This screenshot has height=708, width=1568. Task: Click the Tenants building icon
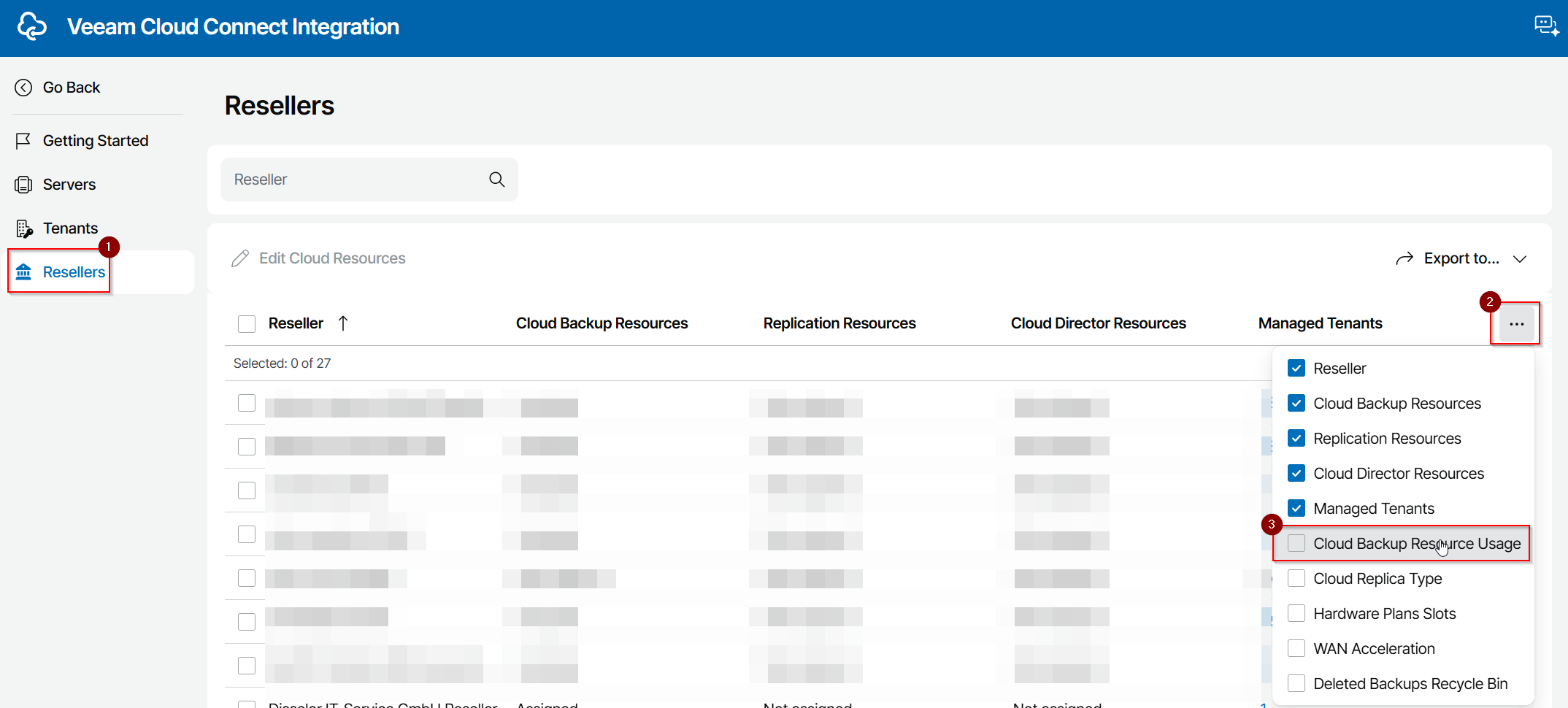pos(24,228)
